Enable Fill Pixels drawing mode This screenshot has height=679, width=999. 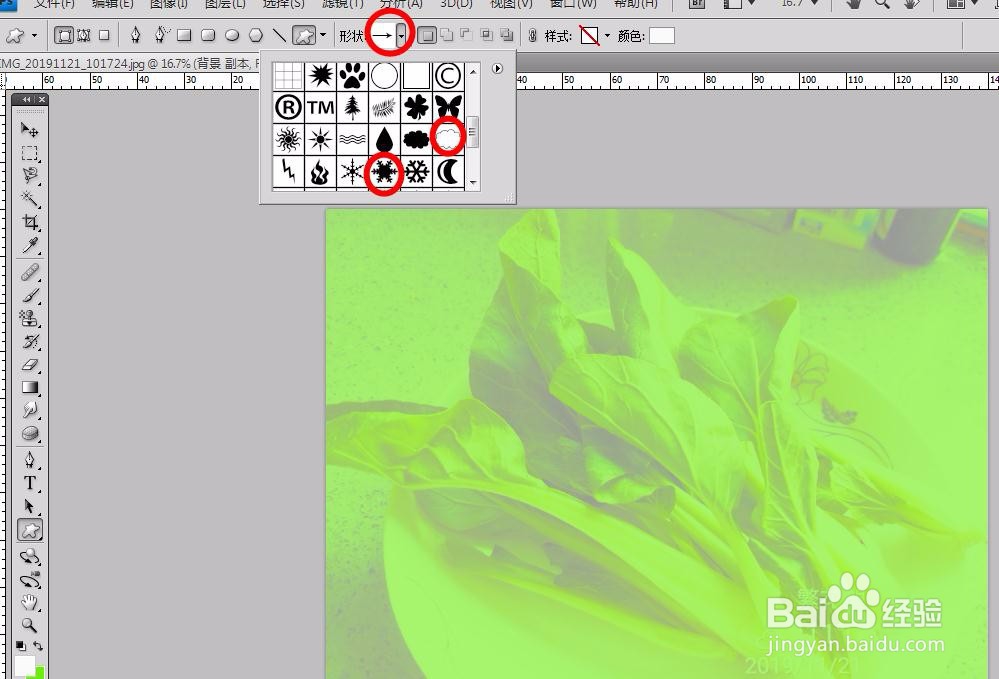point(104,36)
